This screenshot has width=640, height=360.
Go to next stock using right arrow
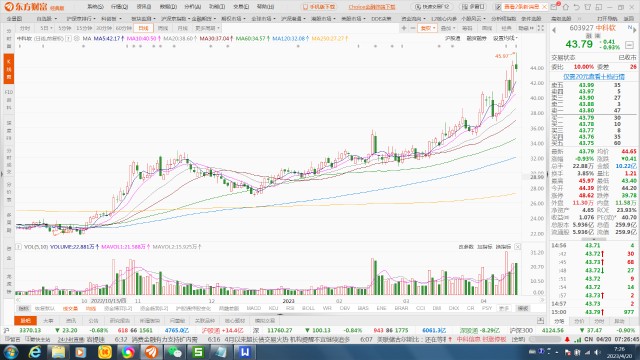pos(634,30)
